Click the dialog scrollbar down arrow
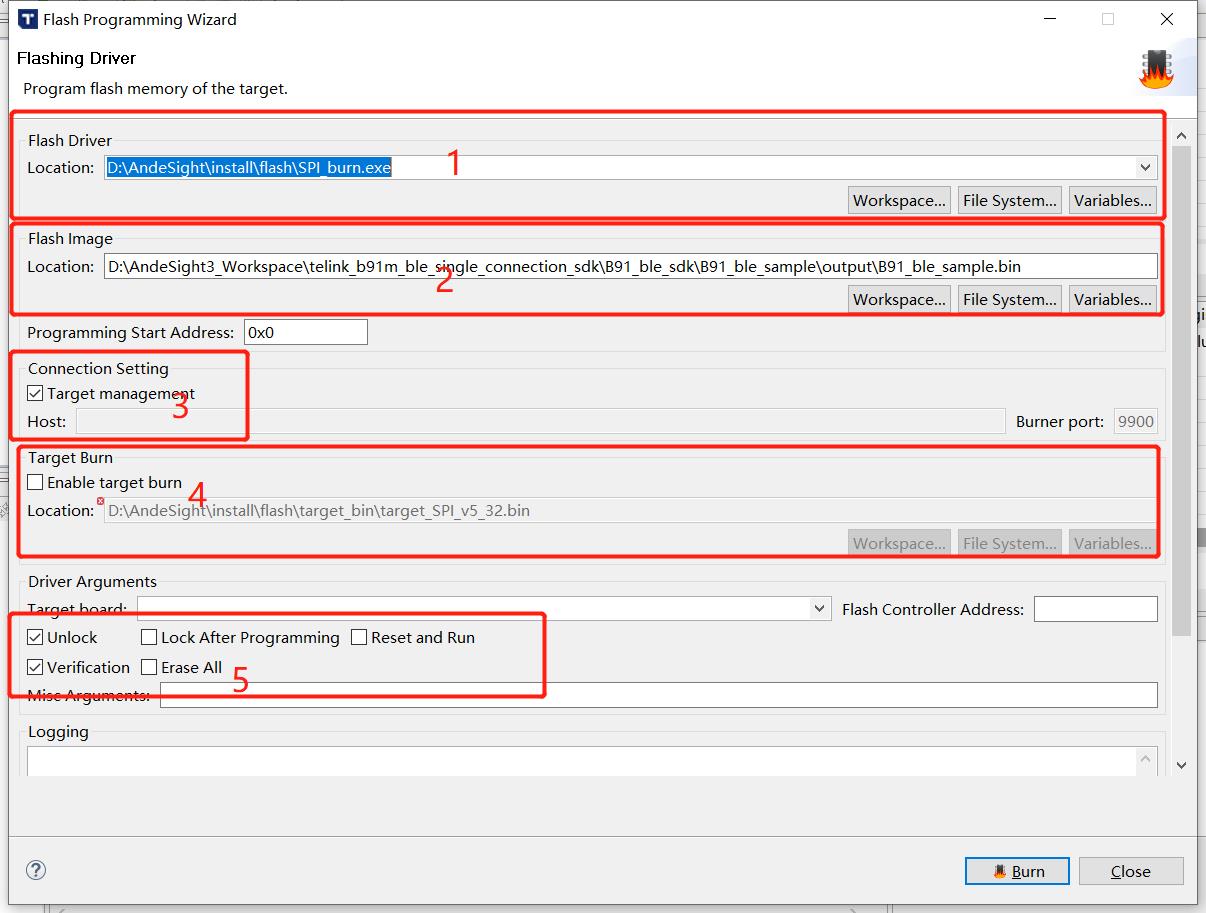Viewport: 1206px width, 913px height. (x=1181, y=765)
